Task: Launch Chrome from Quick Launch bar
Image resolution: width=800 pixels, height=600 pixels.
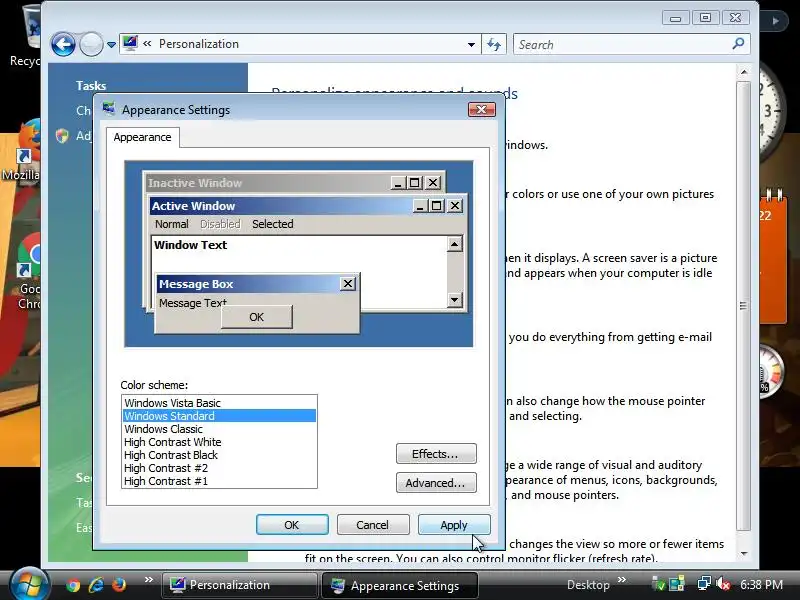Action: click(72, 585)
